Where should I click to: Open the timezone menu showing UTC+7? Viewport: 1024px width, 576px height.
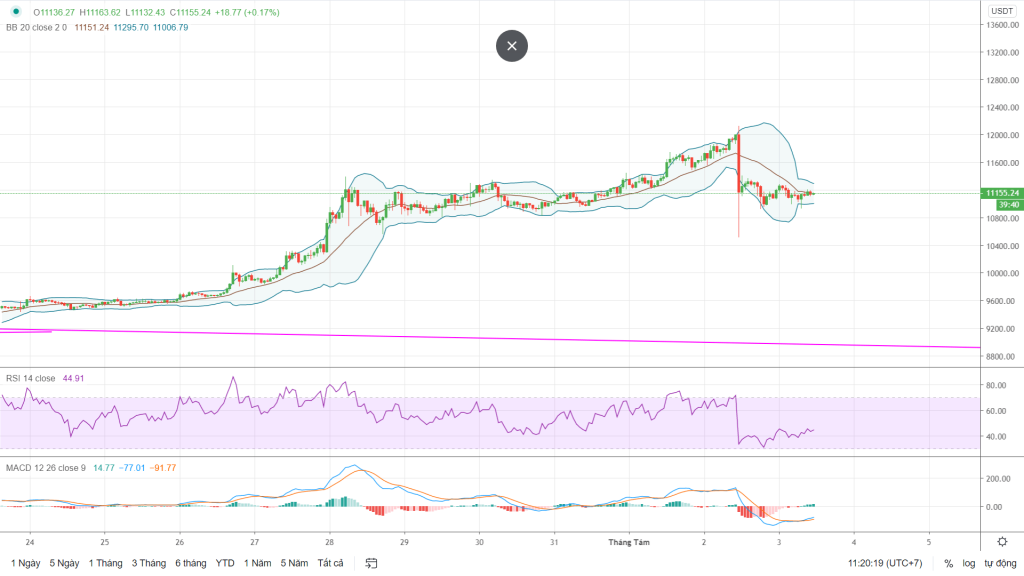click(x=885, y=563)
